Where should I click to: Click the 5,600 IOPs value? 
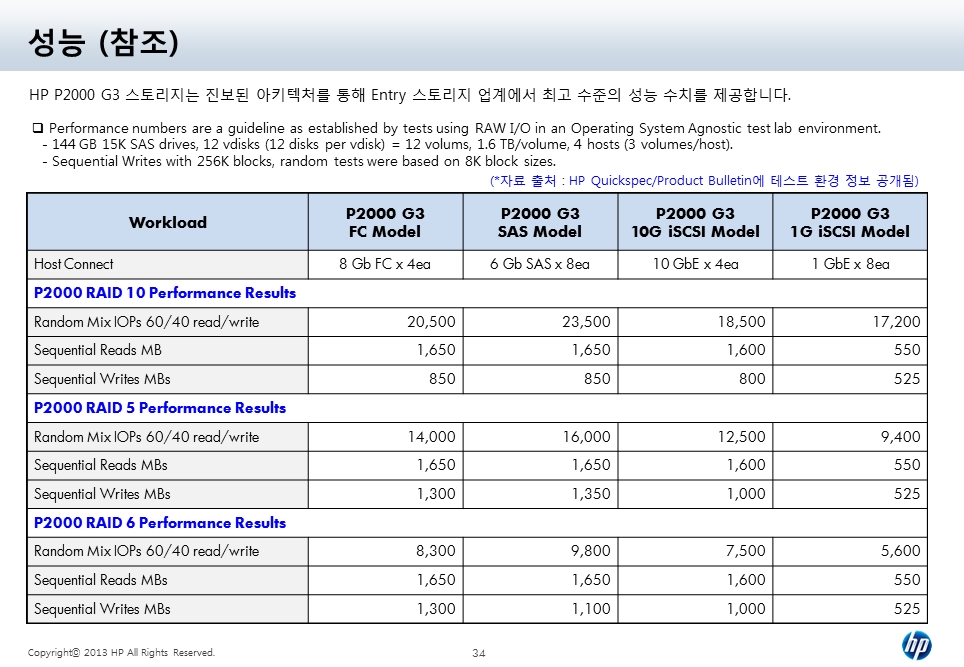click(901, 551)
